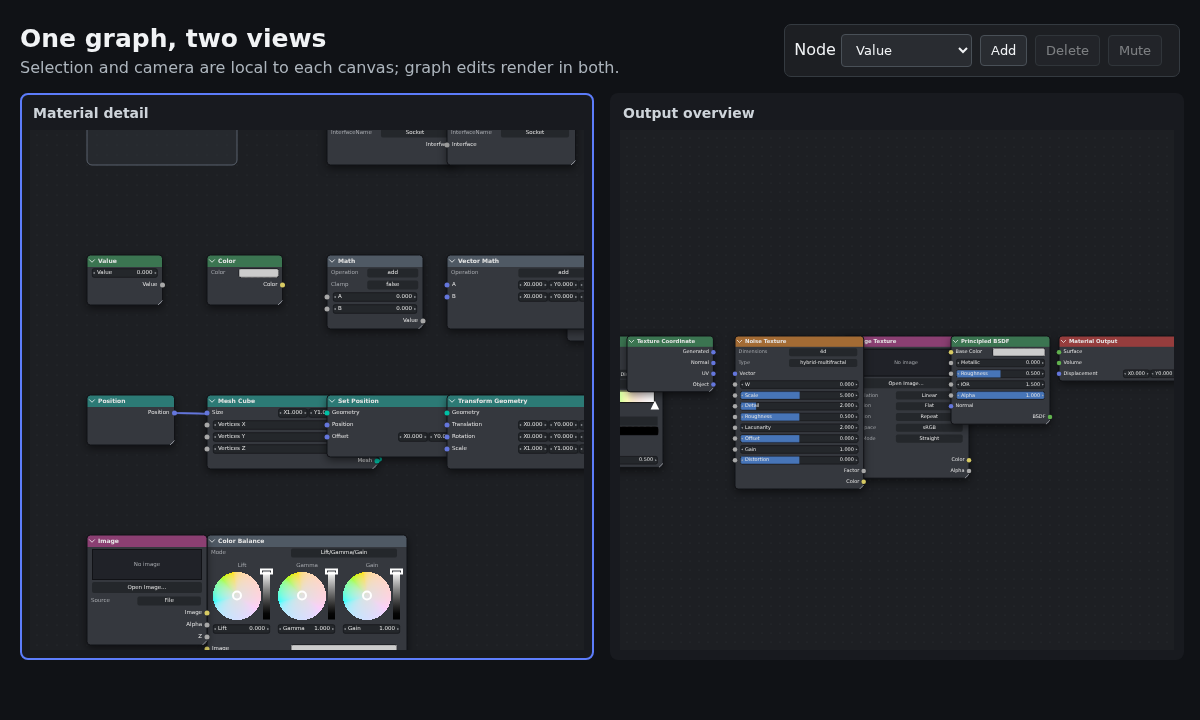Click Noise Texture's Lacunarity field
The height and width of the screenshot is (720, 1200).
coord(799,427)
